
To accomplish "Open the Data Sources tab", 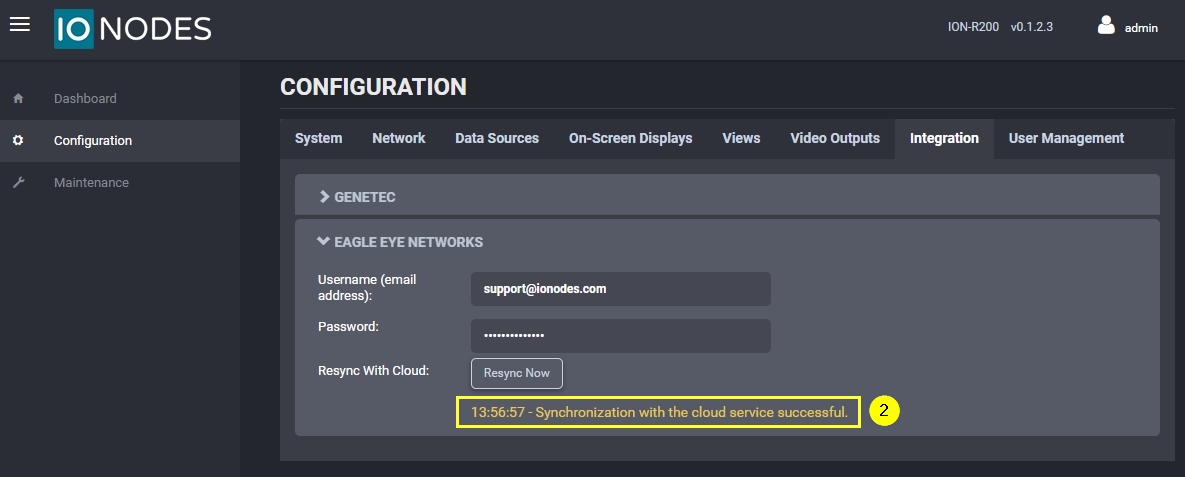I will click(496, 139).
